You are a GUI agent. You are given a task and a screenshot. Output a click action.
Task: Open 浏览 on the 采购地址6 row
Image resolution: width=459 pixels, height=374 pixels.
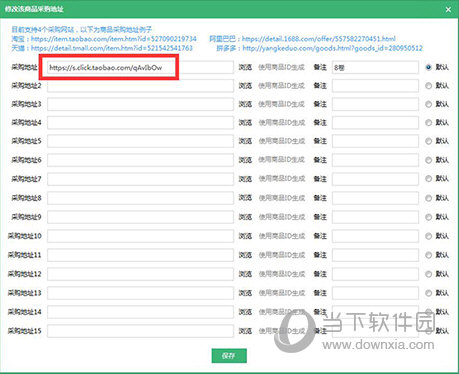click(x=245, y=160)
